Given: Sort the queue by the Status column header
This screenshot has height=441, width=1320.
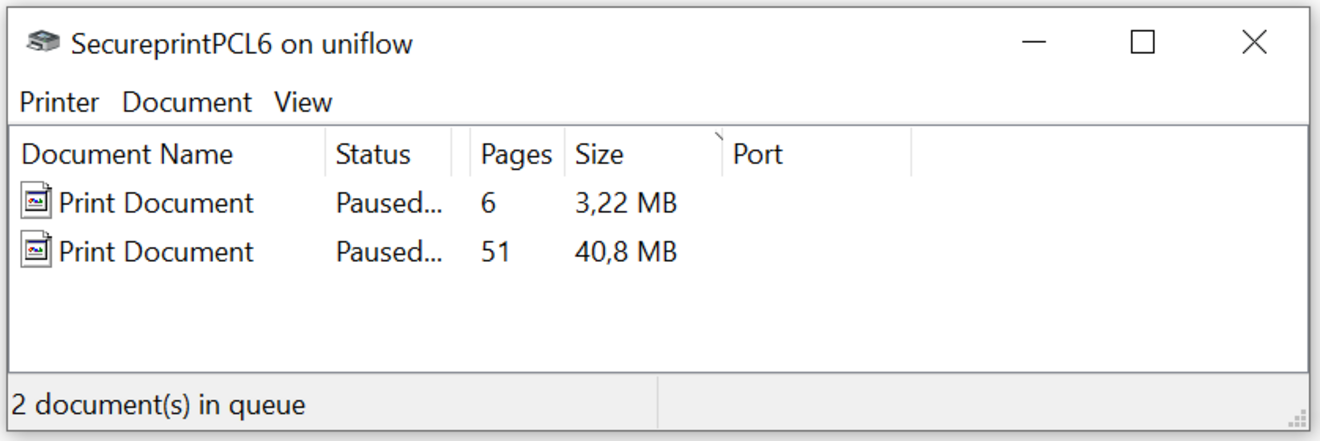Looking at the screenshot, I should [373, 154].
